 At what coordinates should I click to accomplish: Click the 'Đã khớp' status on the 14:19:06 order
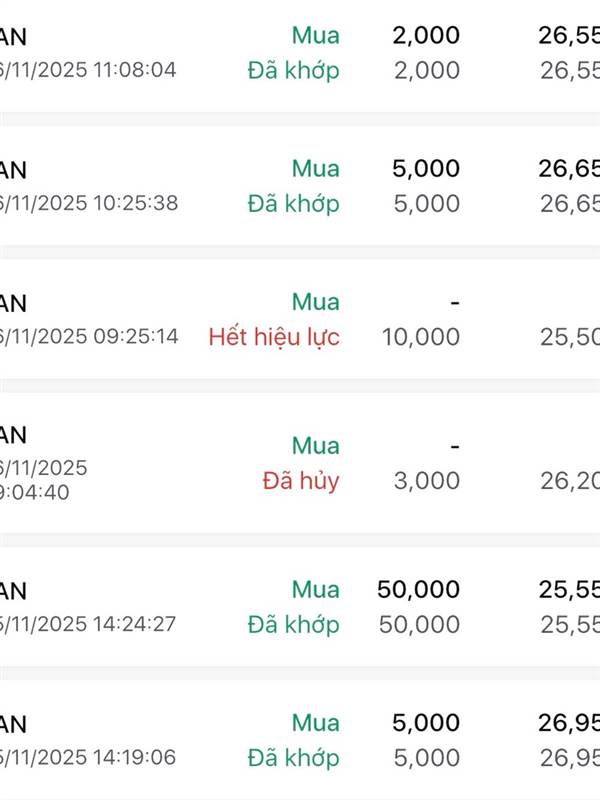point(292,758)
